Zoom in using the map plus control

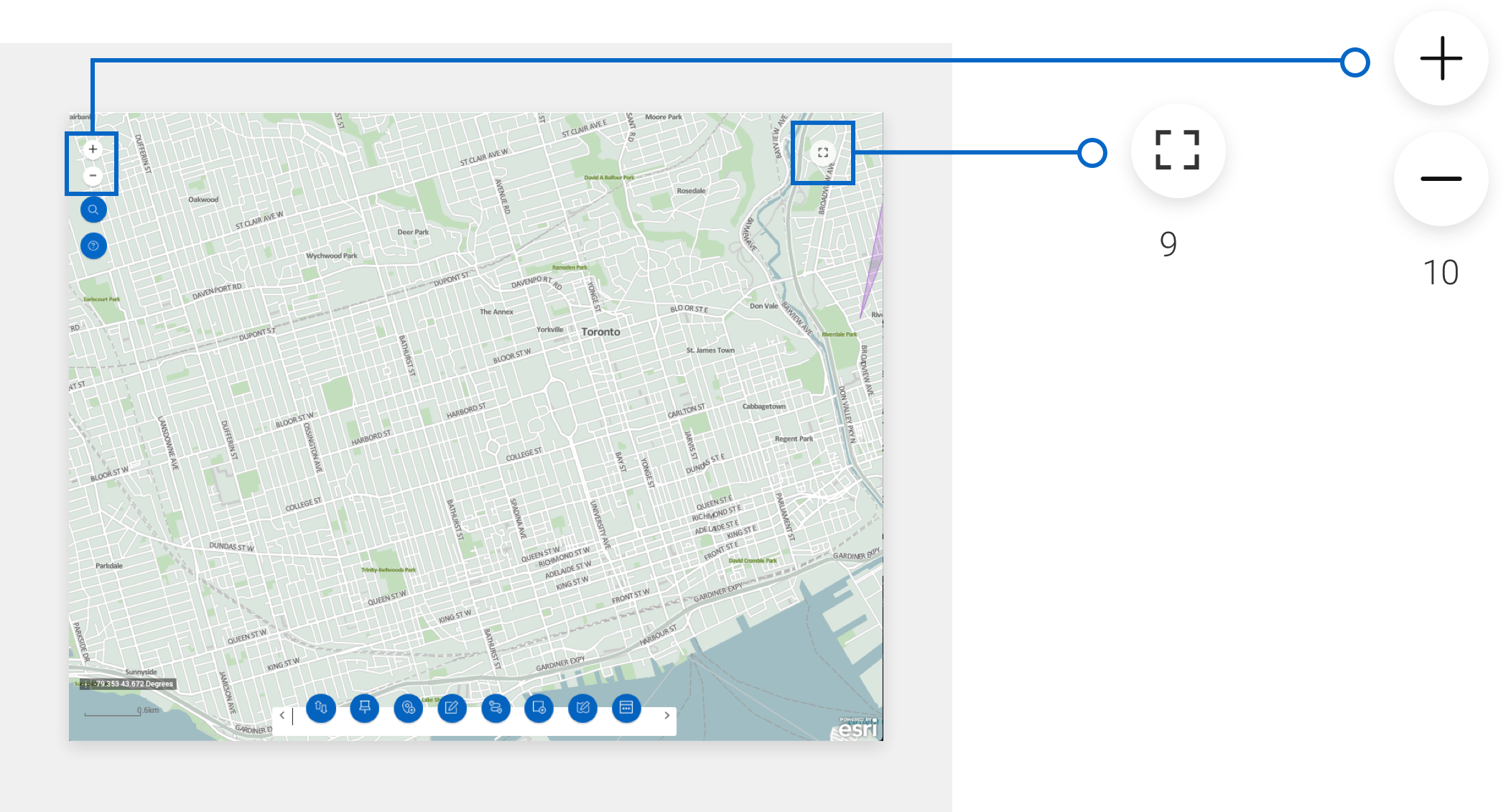(x=93, y=149)
